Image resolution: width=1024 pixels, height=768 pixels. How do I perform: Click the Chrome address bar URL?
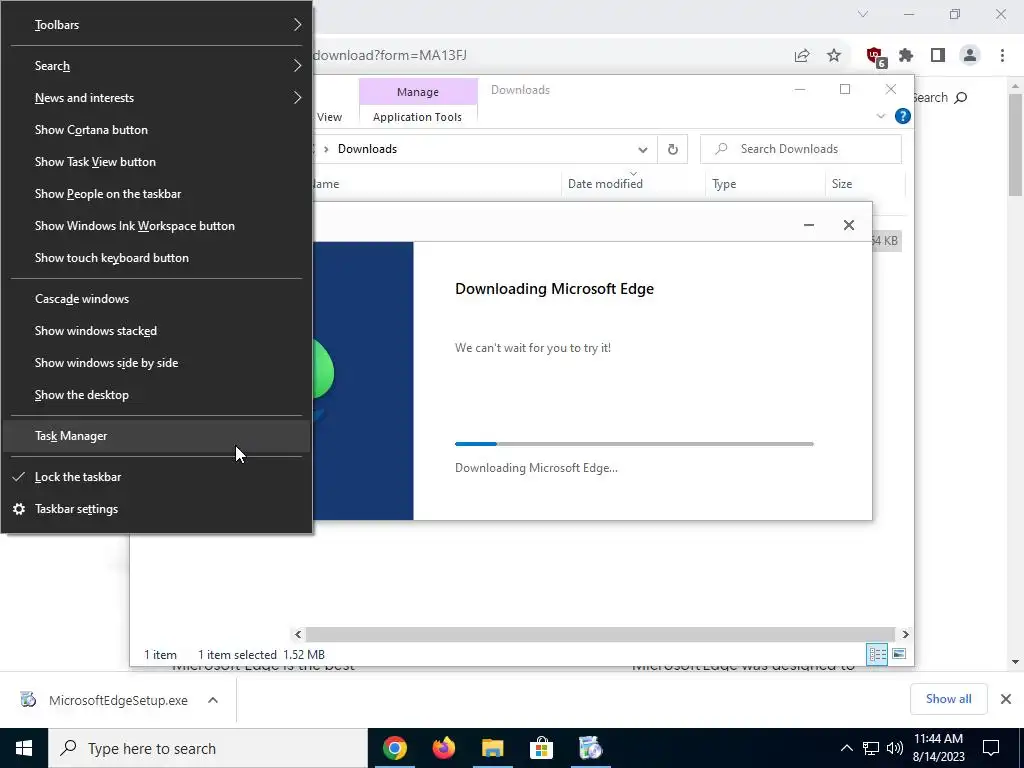pos(390,56)
